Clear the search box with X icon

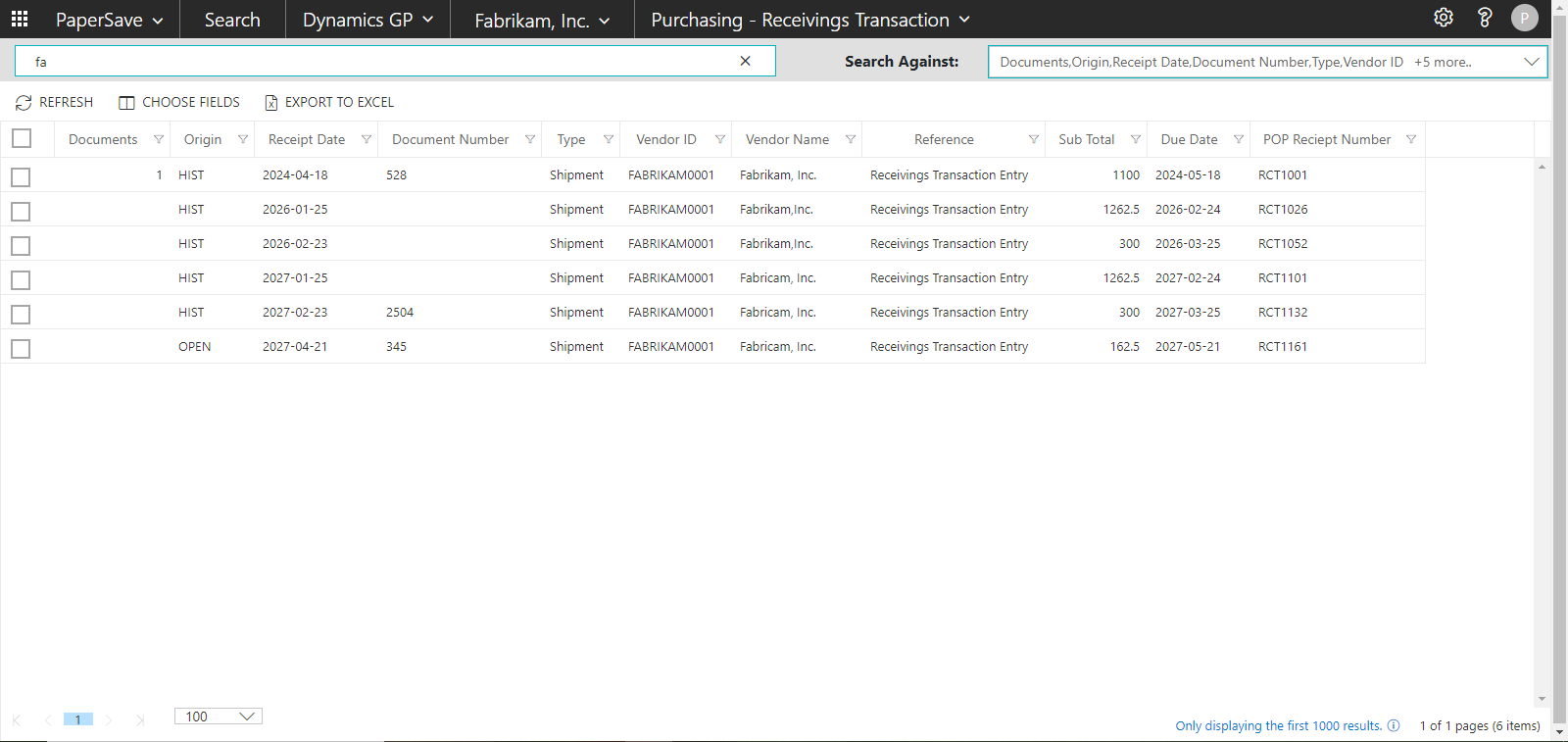pos(745,61)
